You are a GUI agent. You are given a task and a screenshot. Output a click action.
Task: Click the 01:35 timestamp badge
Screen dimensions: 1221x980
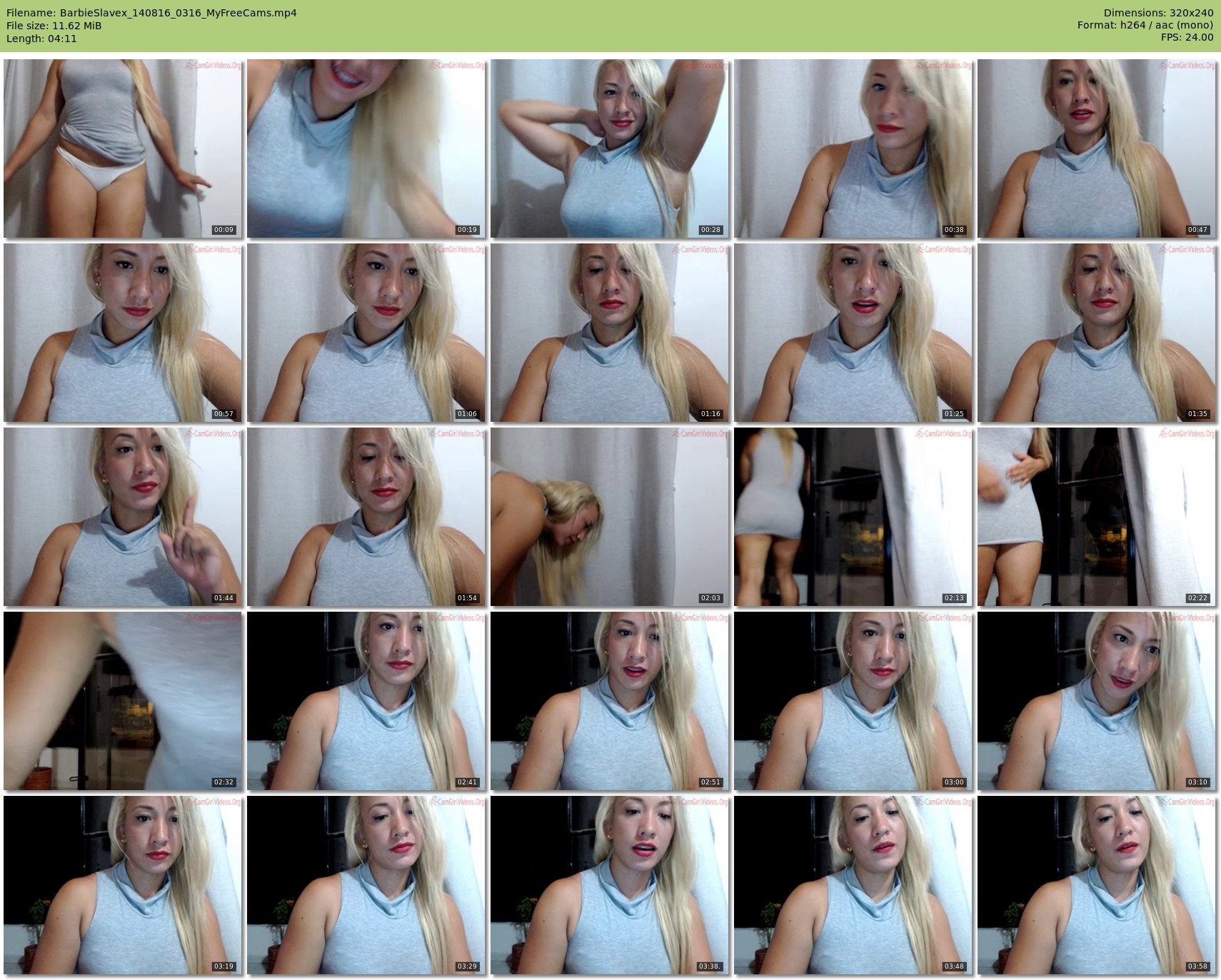(1197, 414)
